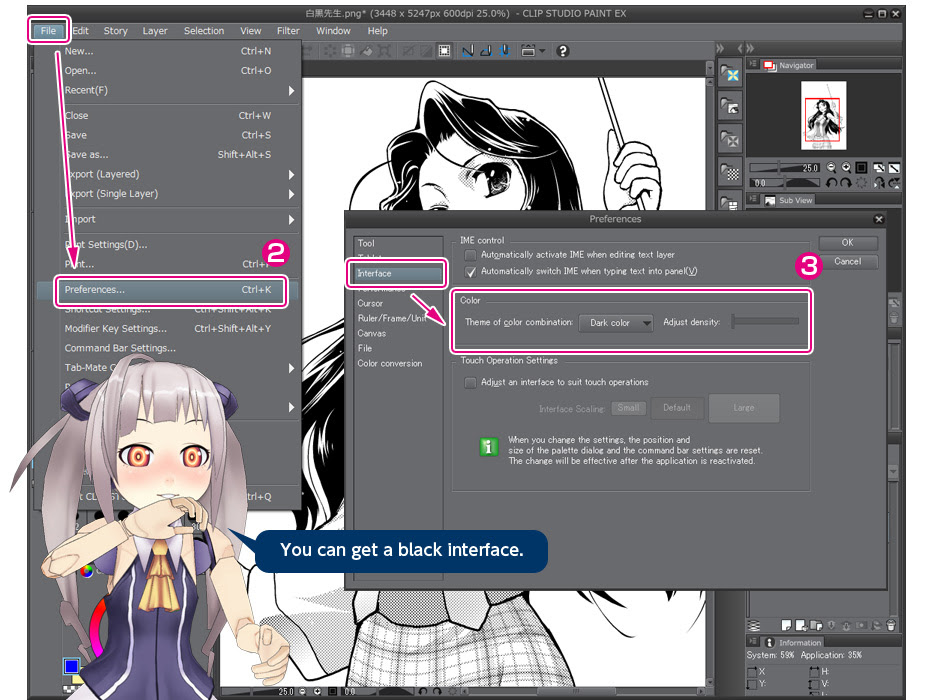Enable auto activate IME on text layer

(470, 255)
